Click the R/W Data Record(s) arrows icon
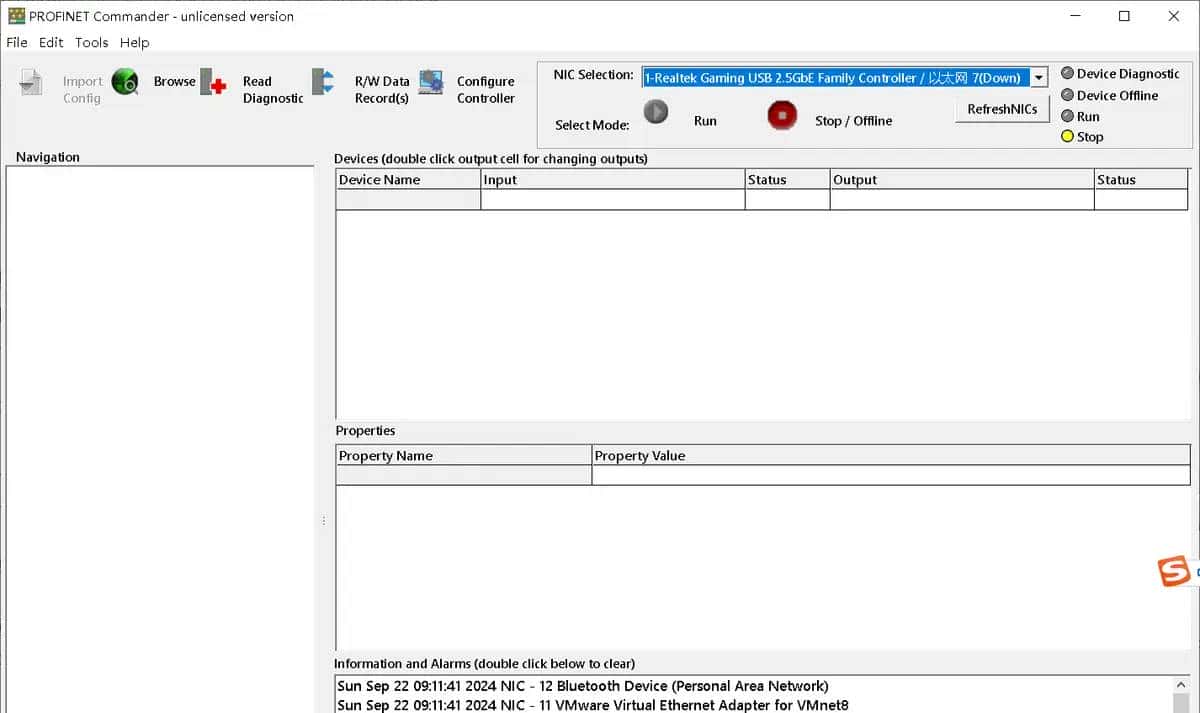 click(x=323, y=82)
